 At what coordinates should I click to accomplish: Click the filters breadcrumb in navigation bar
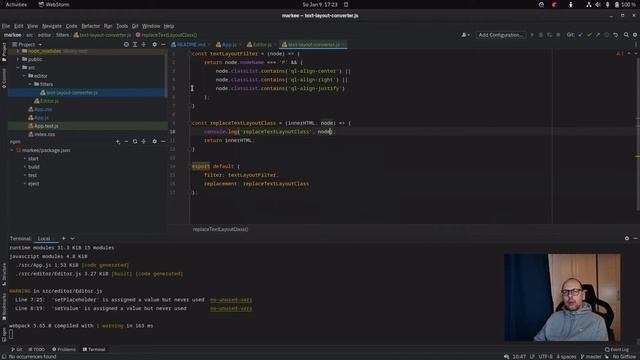pyautogui.click(x=62, y=35)
